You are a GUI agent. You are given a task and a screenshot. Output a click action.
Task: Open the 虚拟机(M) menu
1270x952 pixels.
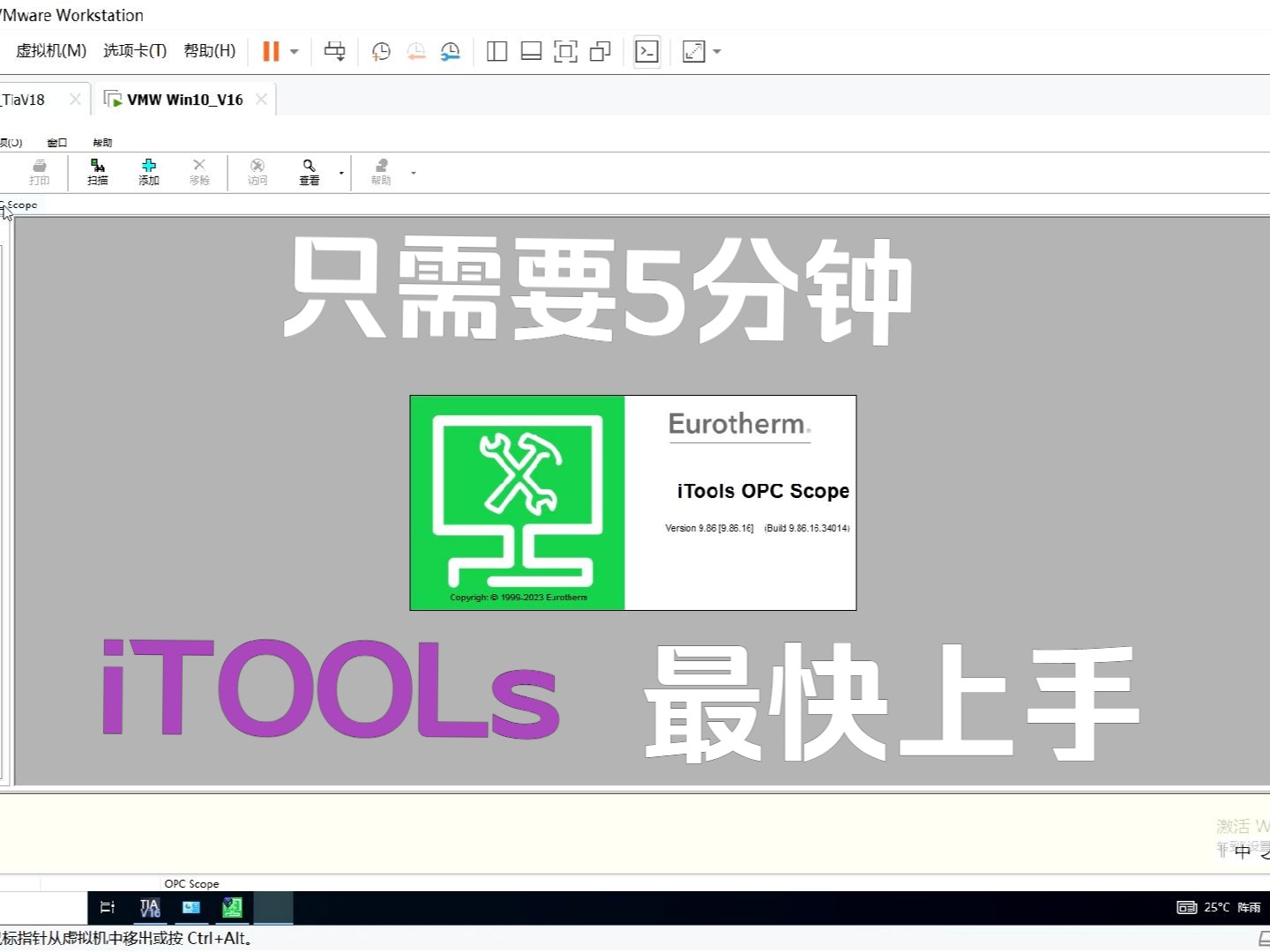point(50,50)
